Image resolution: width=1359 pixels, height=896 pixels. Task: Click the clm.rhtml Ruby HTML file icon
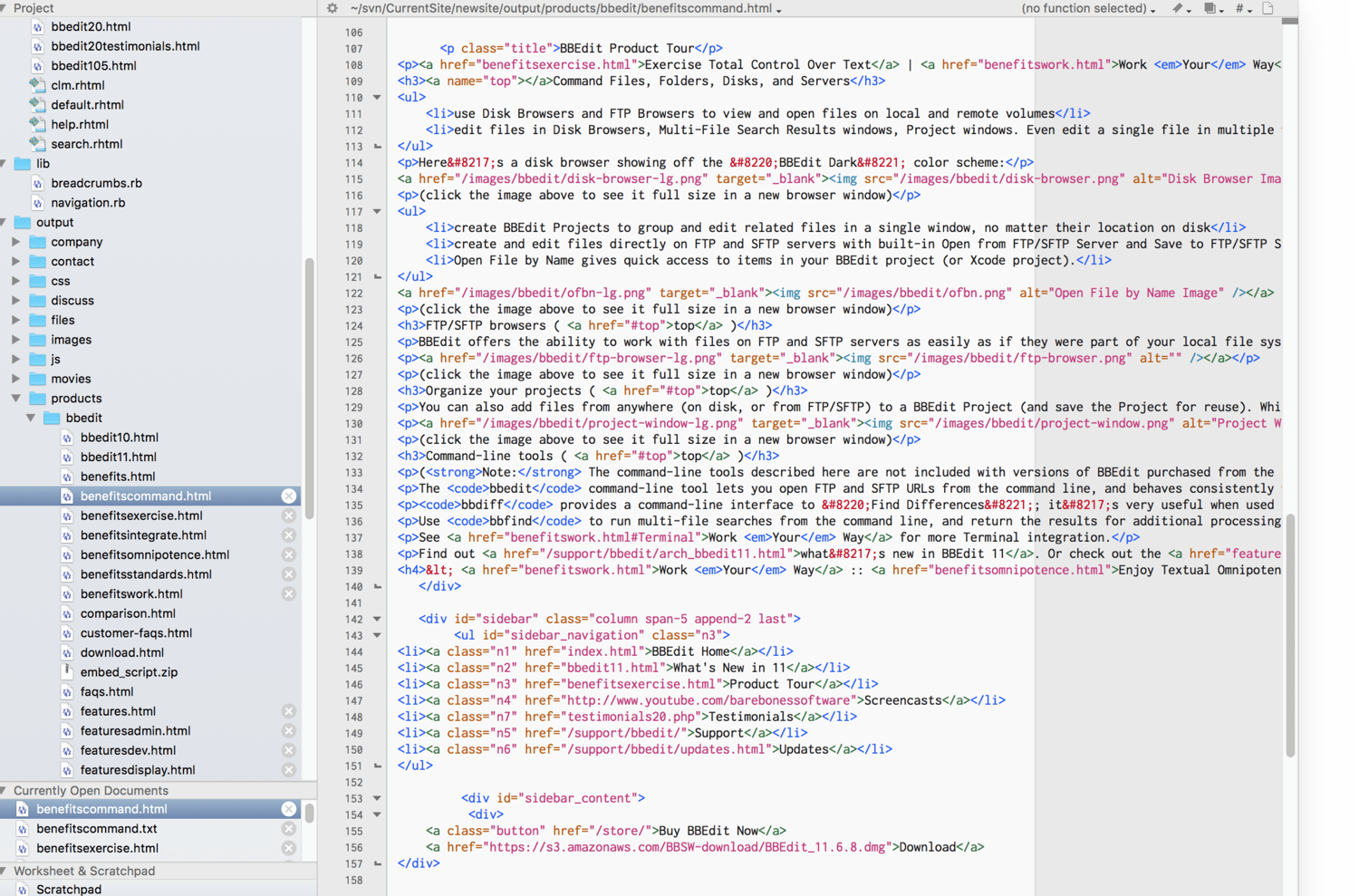pos(36,84)
